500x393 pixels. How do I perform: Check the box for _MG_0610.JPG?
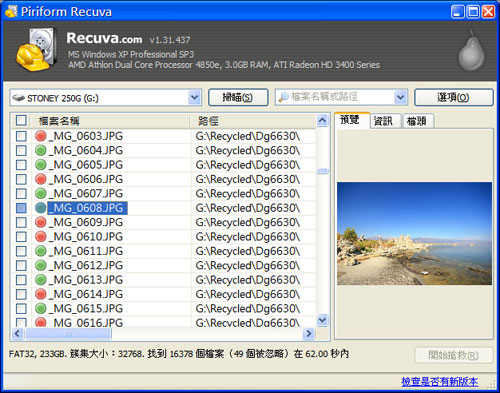(21, 237)
